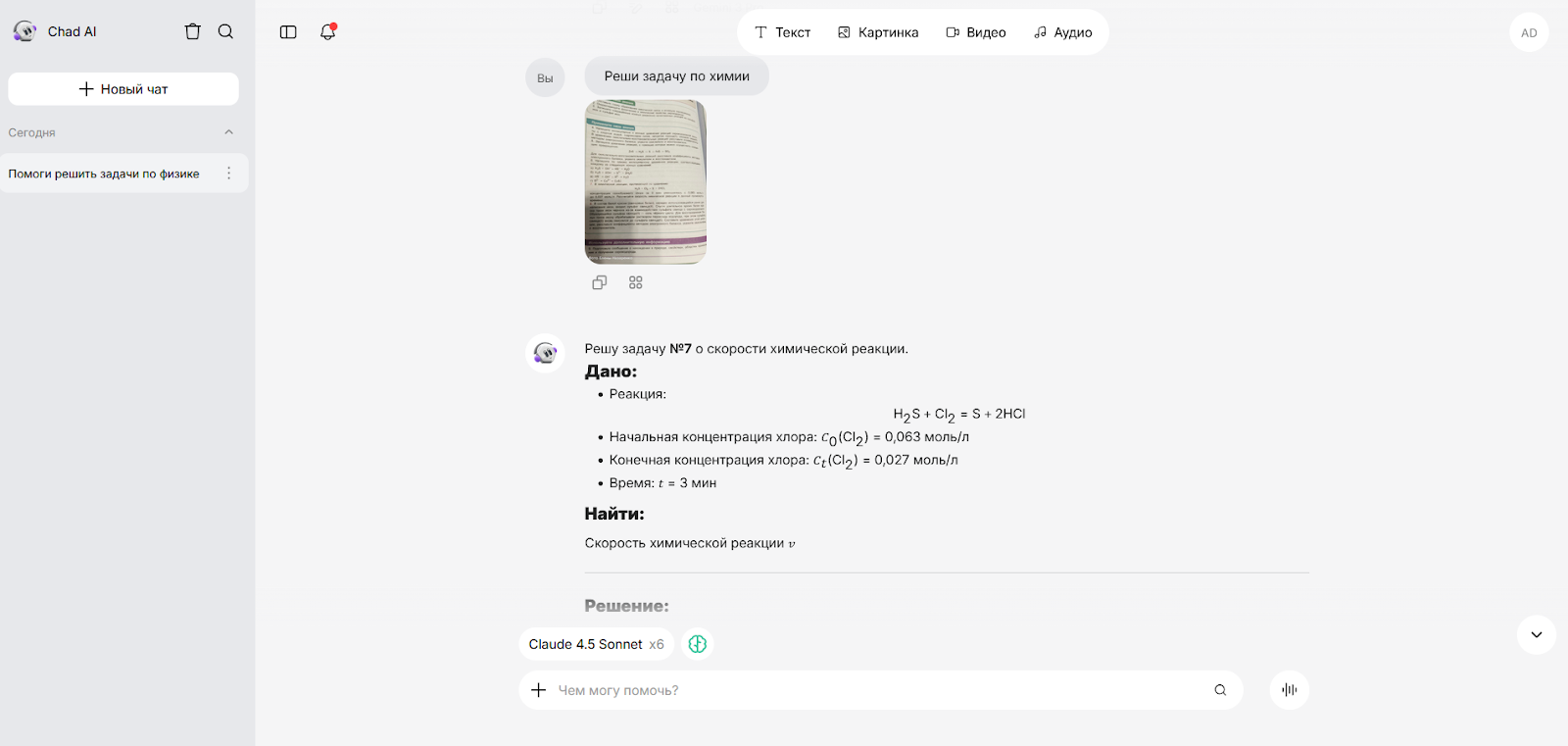Open chat search with magnifier icon
This screenshot has width=1568, height=746.
225,31
